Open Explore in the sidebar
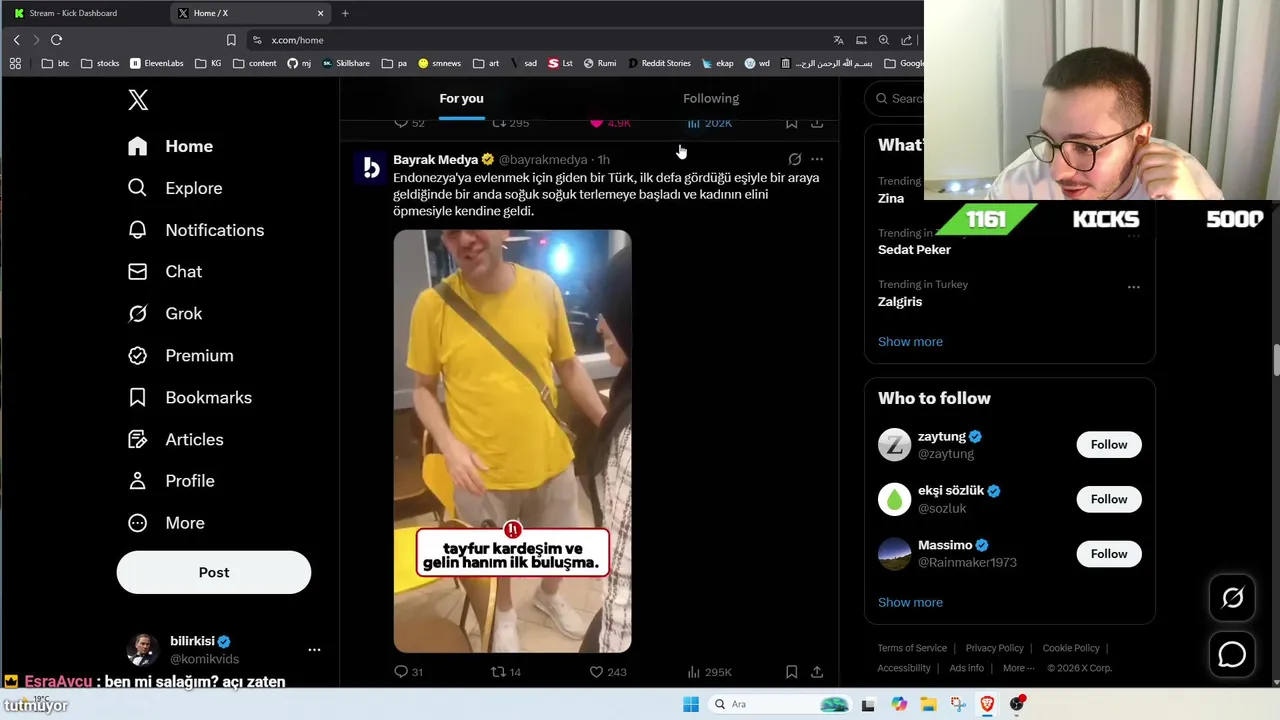 [x=175, y=188]
